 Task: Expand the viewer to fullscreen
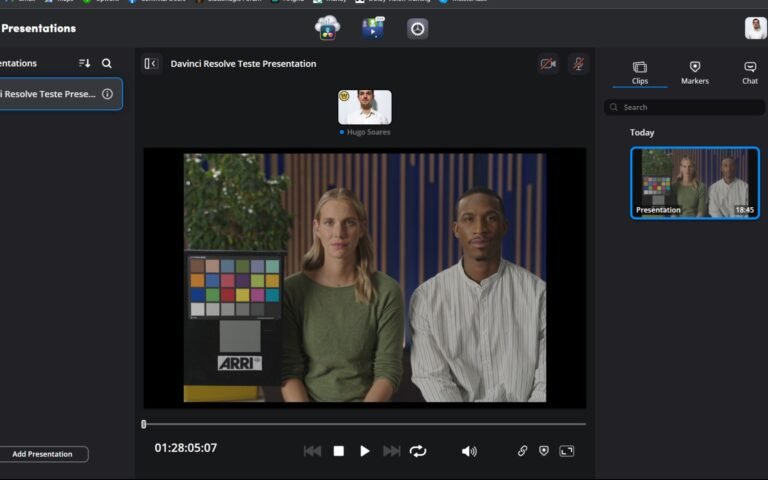(x=567, y=451)
